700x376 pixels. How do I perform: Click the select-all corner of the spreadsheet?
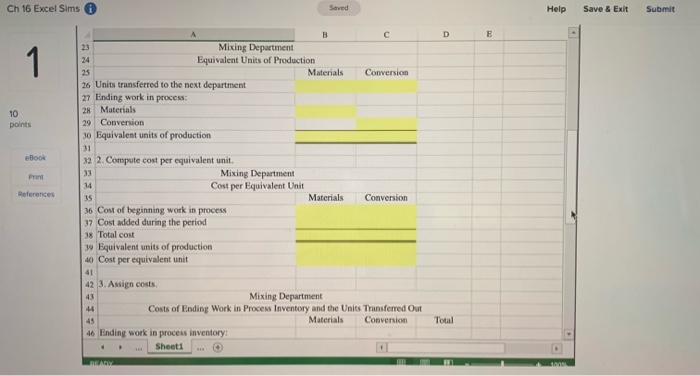pyautogui.click(x=87, y=34)
